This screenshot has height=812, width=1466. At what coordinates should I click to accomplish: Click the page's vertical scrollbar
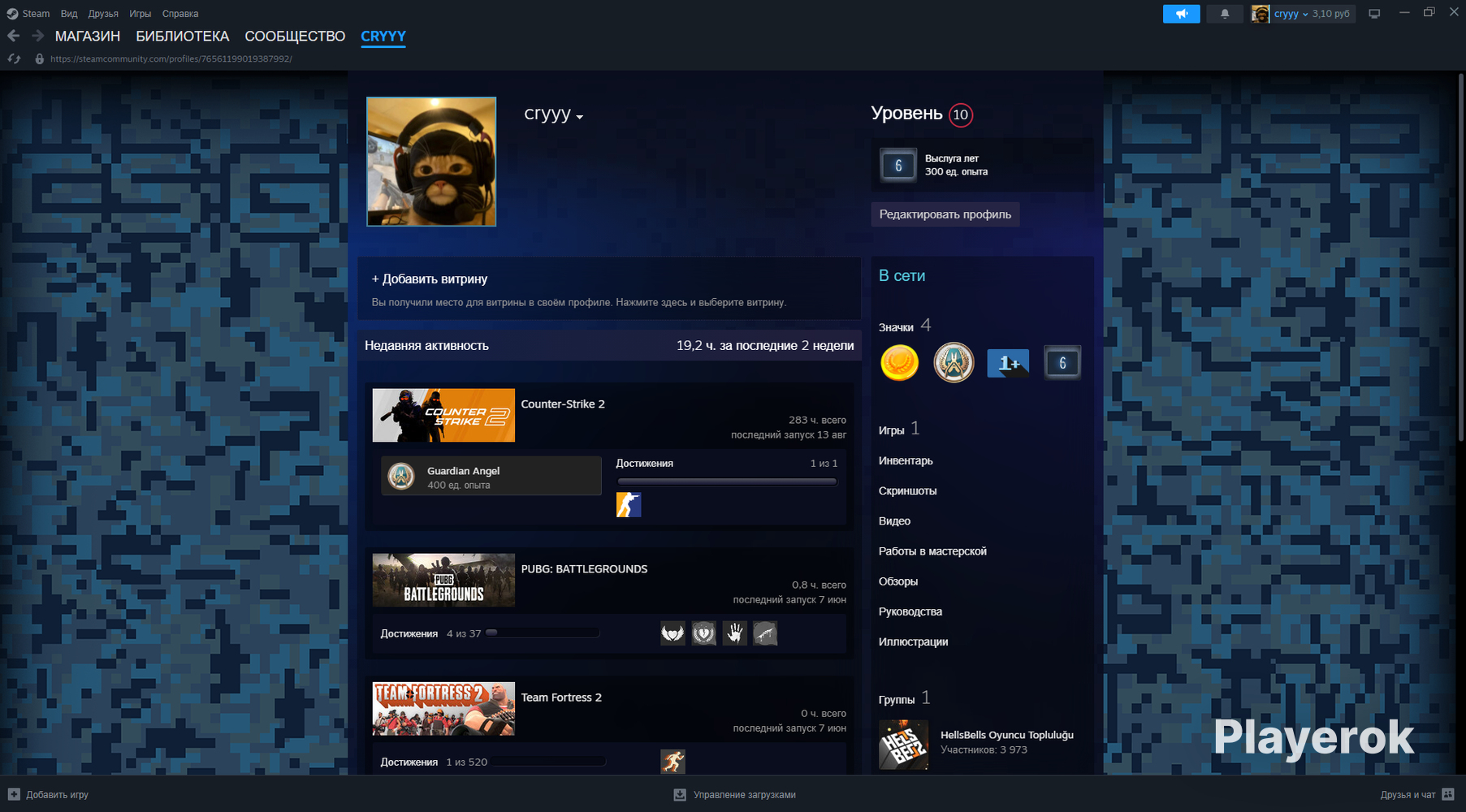[x=1461, y=258]
